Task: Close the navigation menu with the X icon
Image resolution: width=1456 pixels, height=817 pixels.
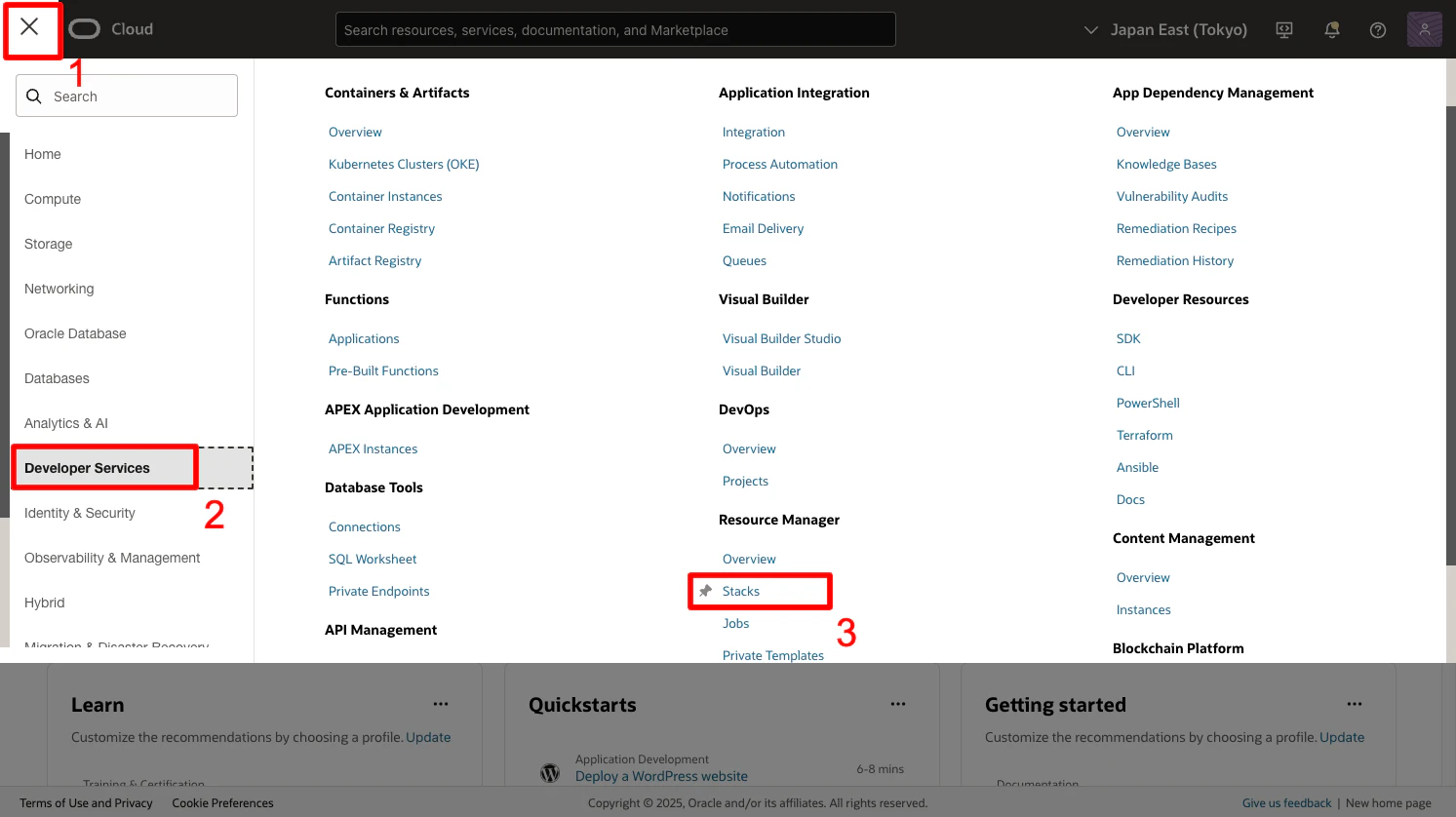Action: 29,26
